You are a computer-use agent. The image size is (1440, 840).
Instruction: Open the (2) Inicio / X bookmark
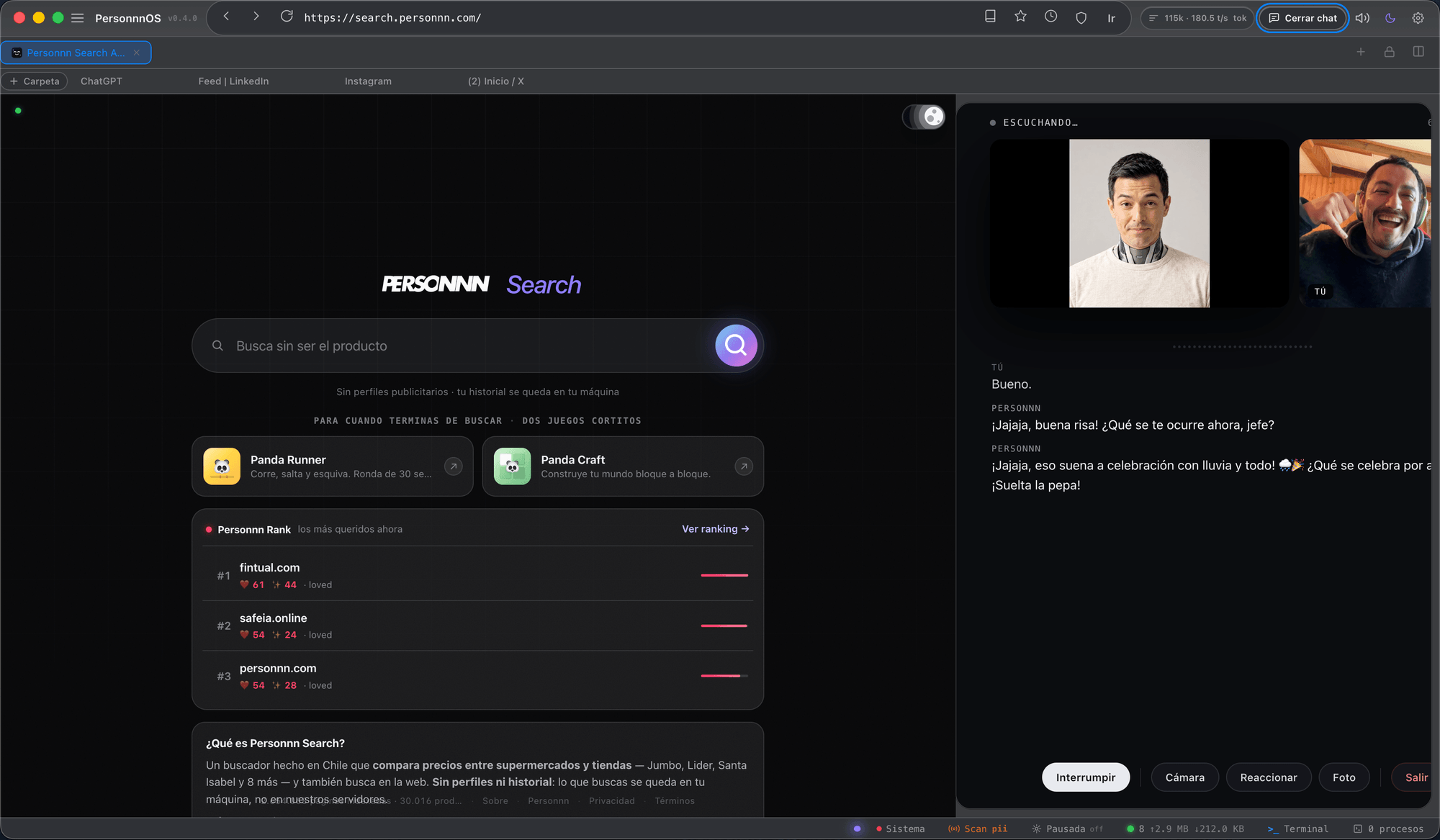(495, 81)
